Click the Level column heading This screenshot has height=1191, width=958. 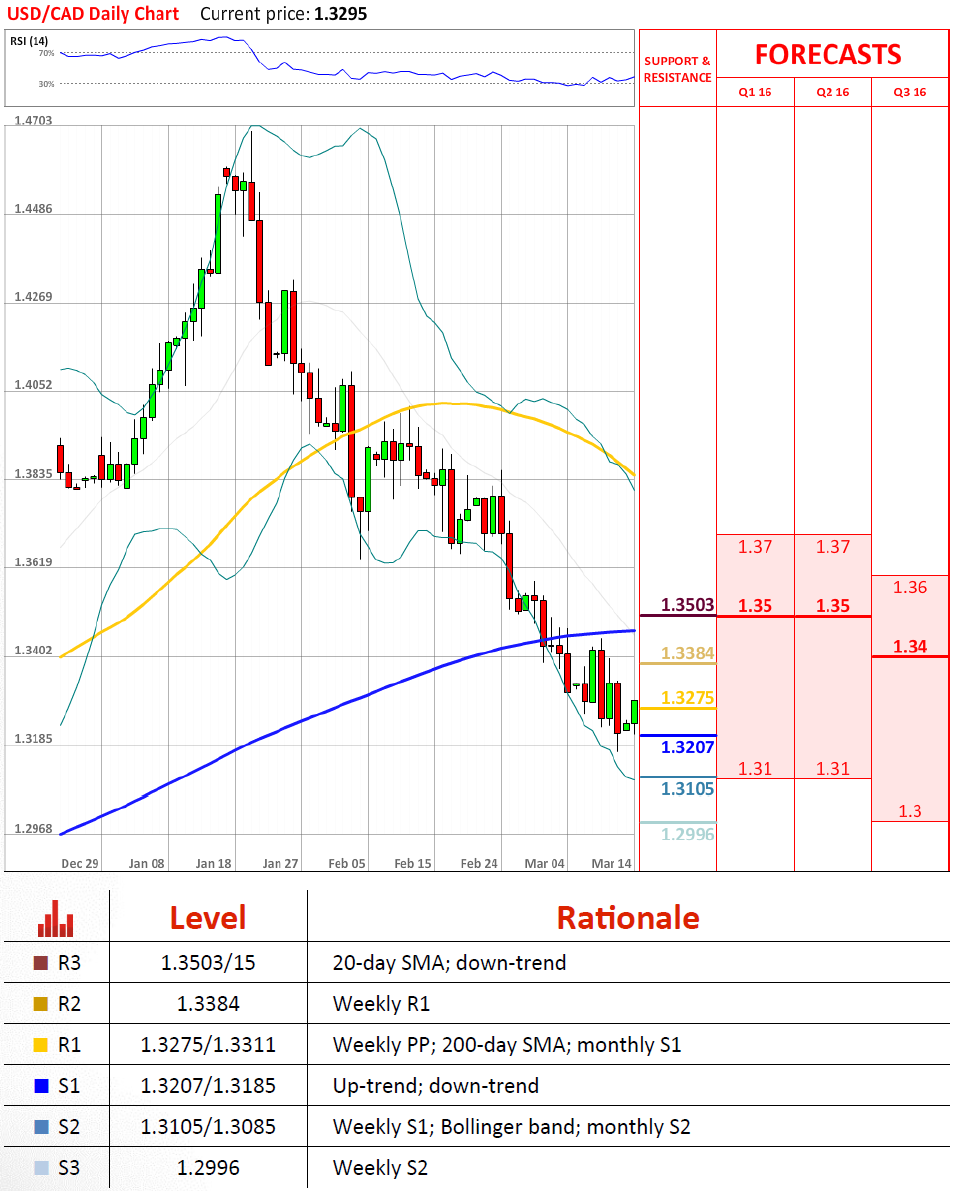[x=208, y=918]
